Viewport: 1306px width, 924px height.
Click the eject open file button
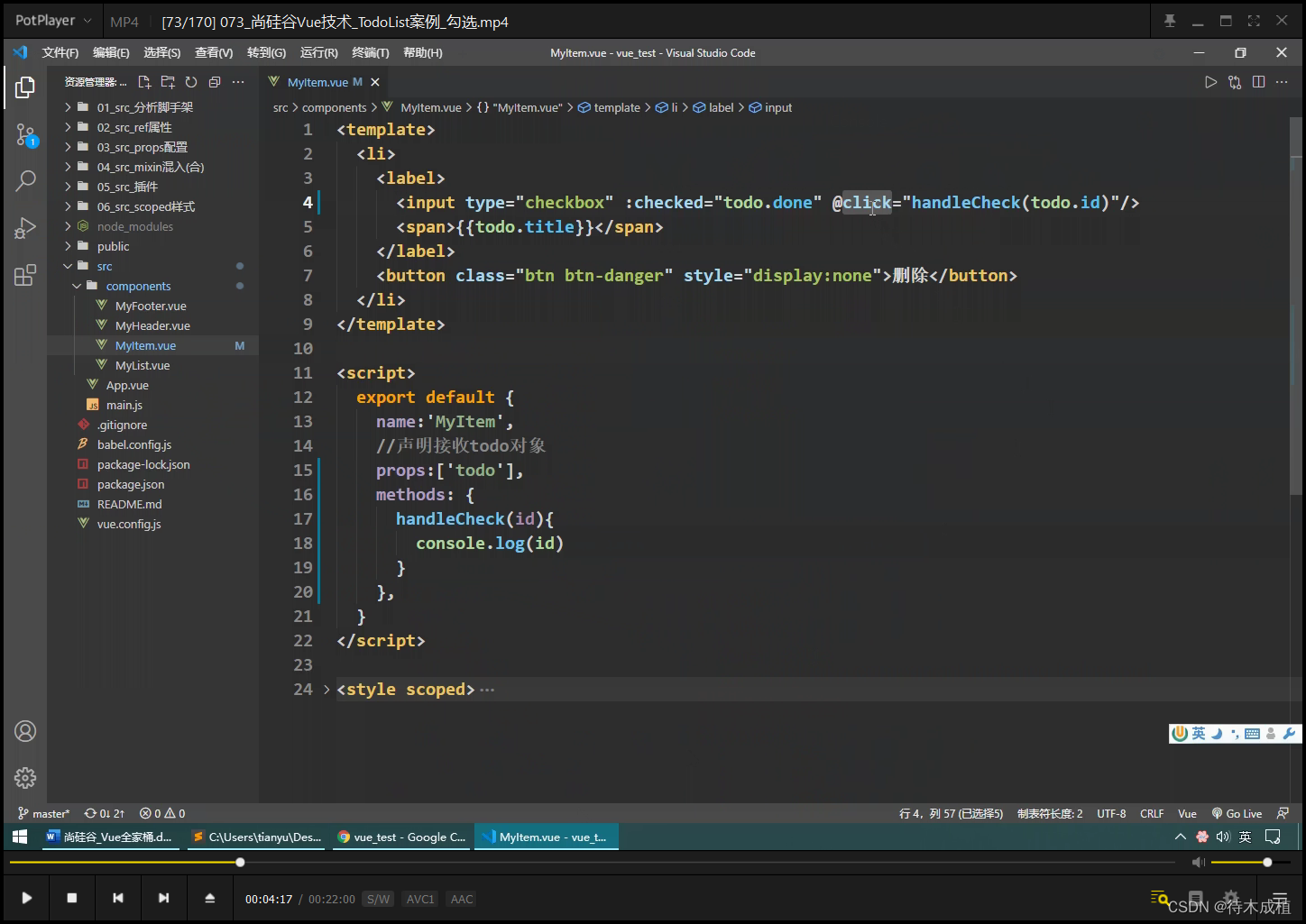pyautogui.click(x=209, y=898)
